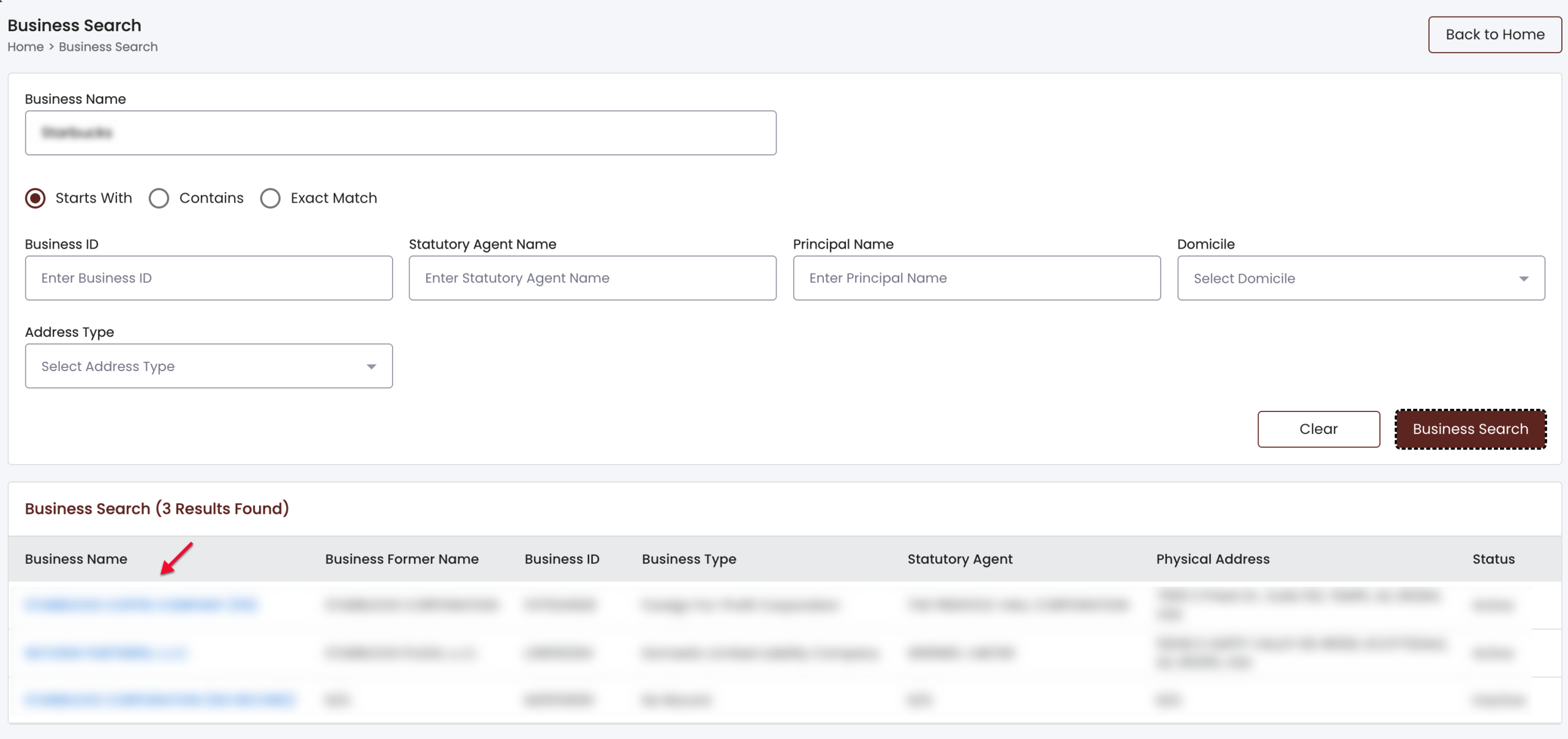Open the third business result link
This screenshot has height=739, width=1568.
[159, 699]
